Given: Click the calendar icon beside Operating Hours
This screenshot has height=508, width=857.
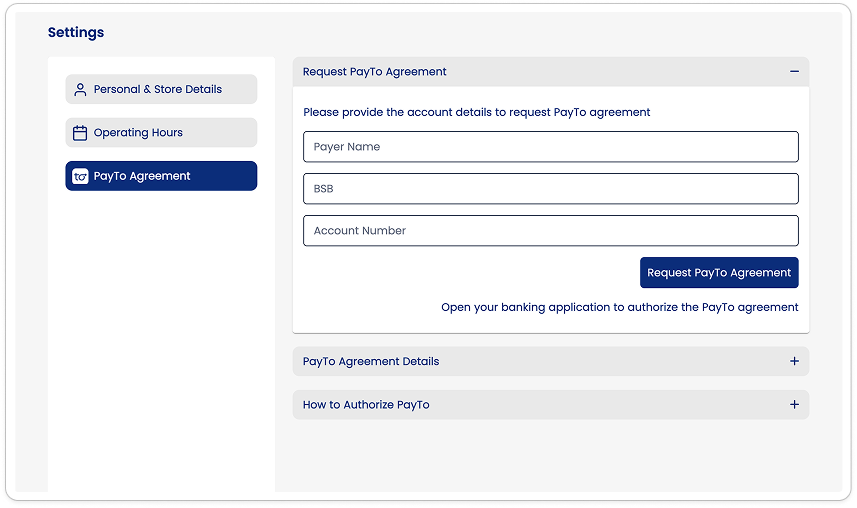Looking at the screenshot, I should [80, 133].
